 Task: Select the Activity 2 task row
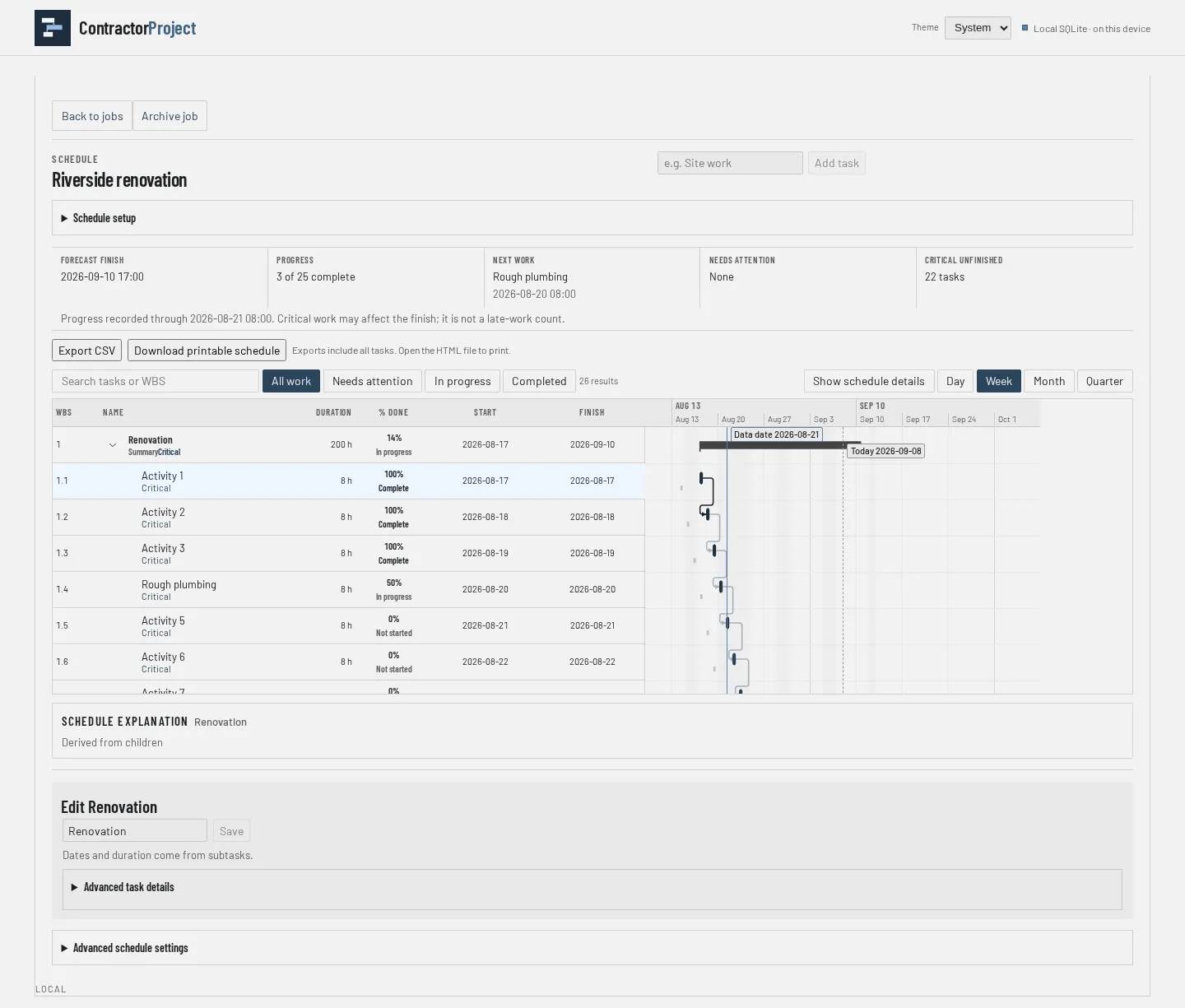pyautogui.click(x=348, y=518)
